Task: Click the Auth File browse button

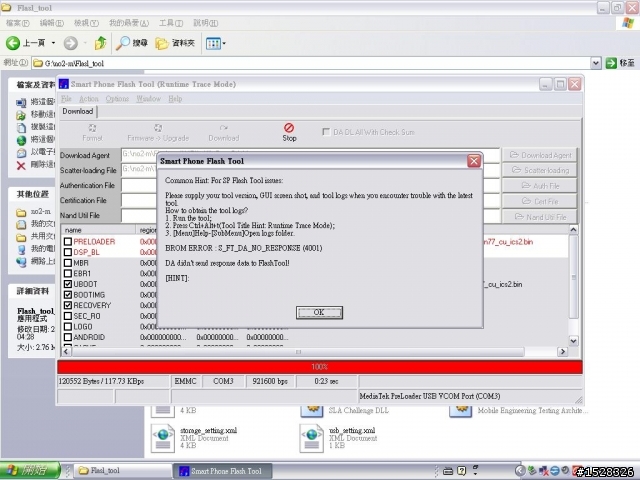Action: (x=540, y=186)
